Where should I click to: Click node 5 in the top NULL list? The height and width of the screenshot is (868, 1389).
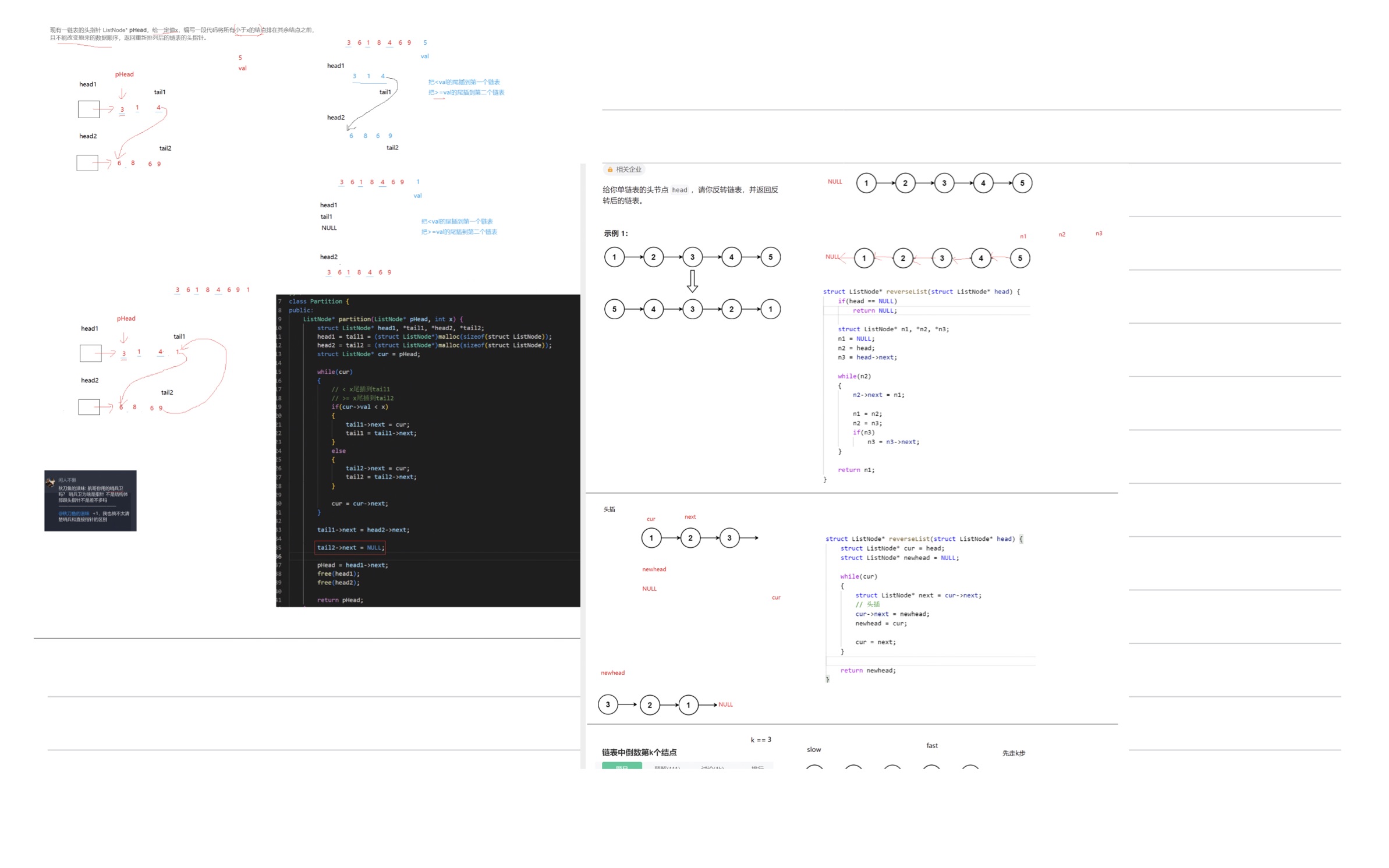1022,183
